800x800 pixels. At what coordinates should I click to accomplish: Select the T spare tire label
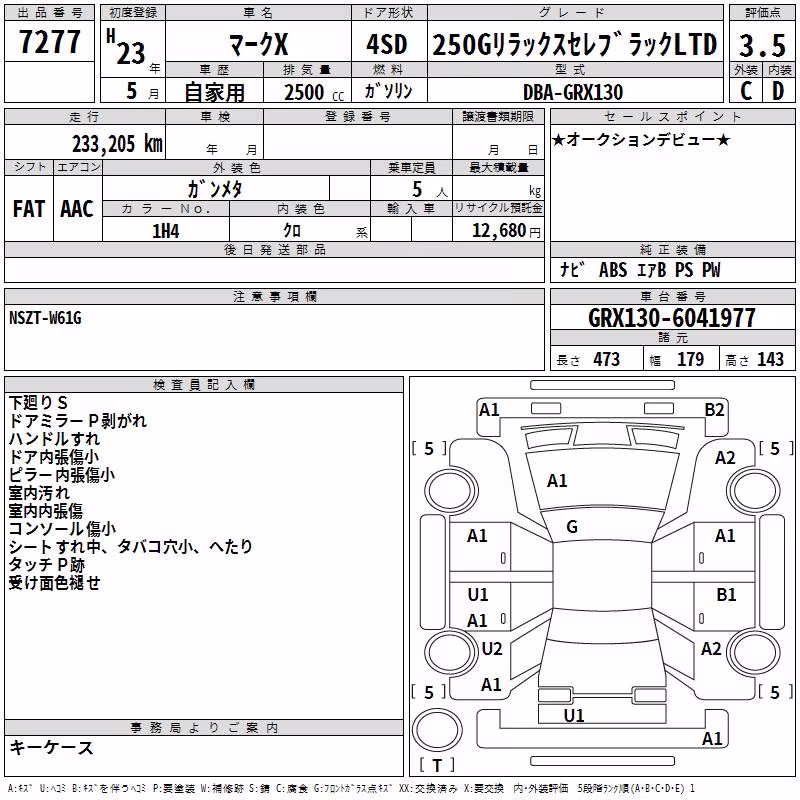437,765
